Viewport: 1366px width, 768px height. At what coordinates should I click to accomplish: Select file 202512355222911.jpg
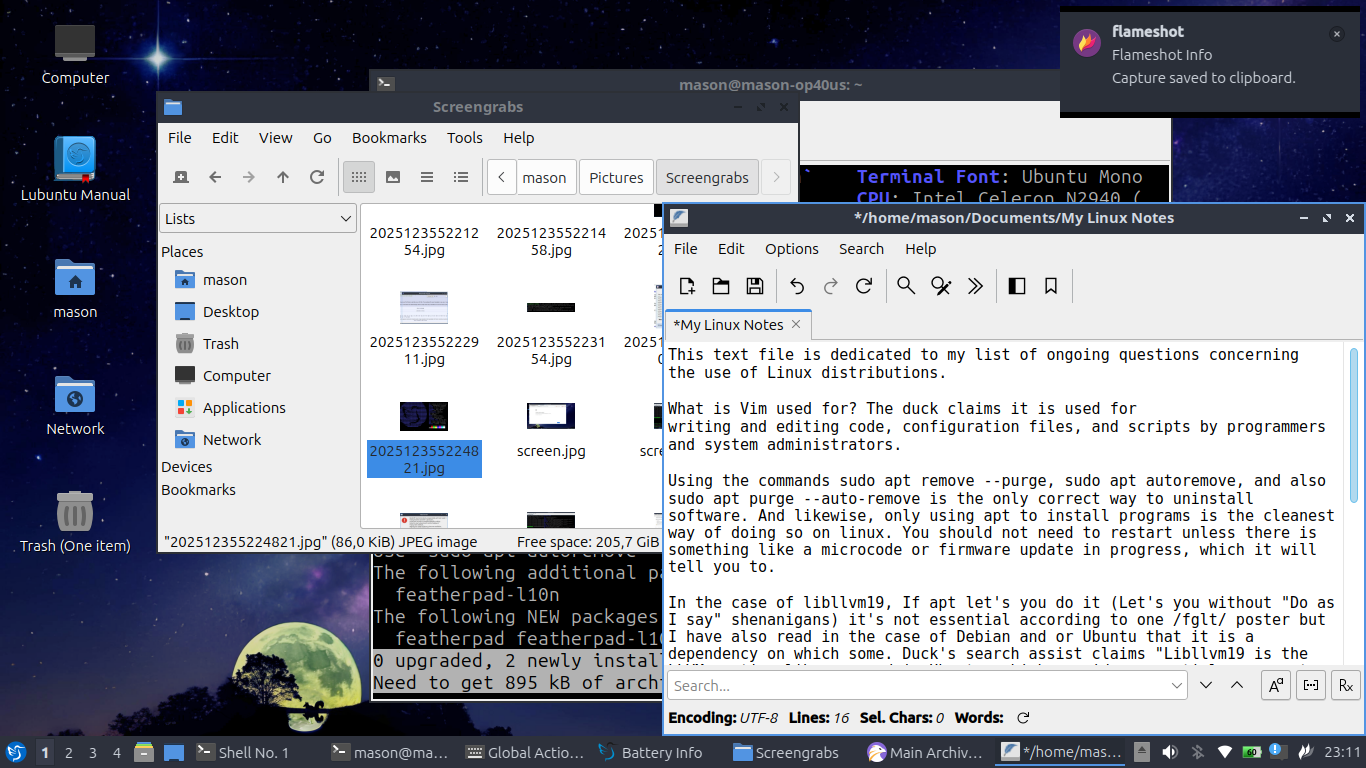[424, 328]
